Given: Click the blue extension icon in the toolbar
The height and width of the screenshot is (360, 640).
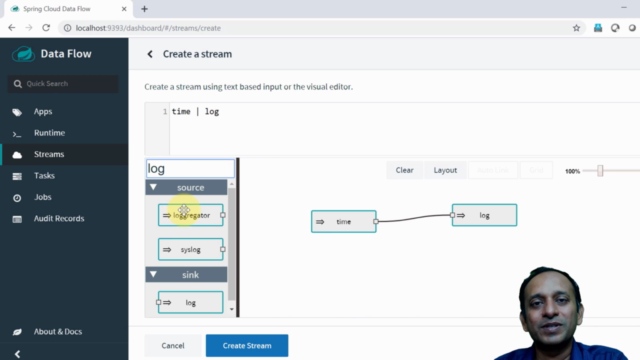Looking at the screenshot, I should 598,28.
